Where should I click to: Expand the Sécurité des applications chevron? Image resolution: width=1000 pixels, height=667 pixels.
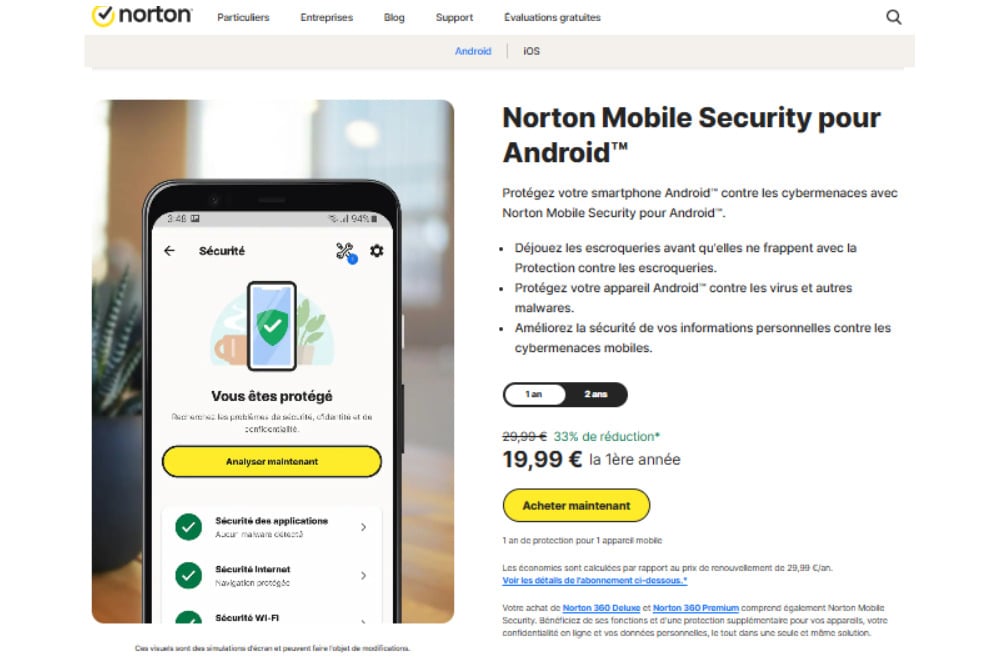363,527
